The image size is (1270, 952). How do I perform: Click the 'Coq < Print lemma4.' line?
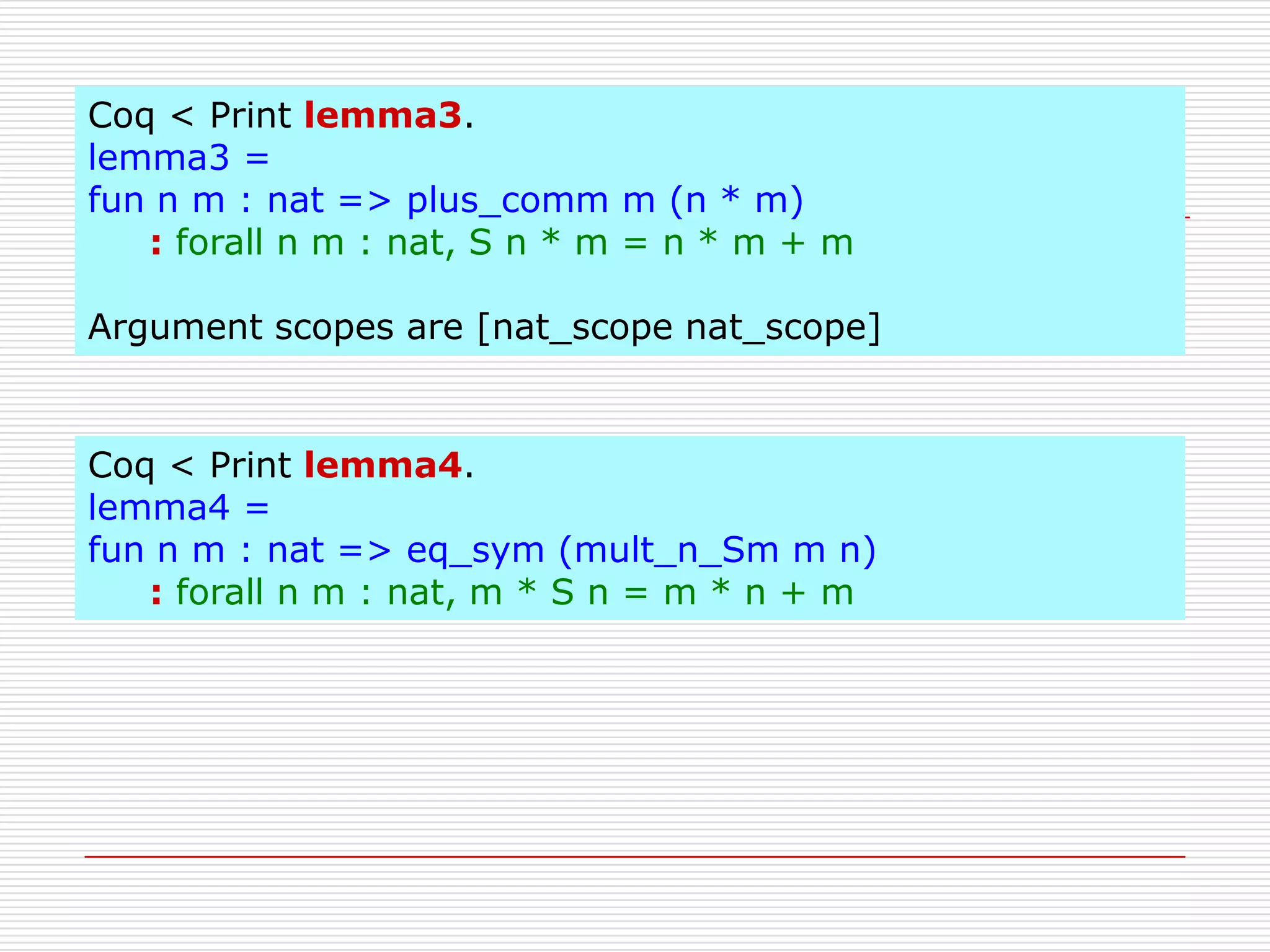click(281, 465)
